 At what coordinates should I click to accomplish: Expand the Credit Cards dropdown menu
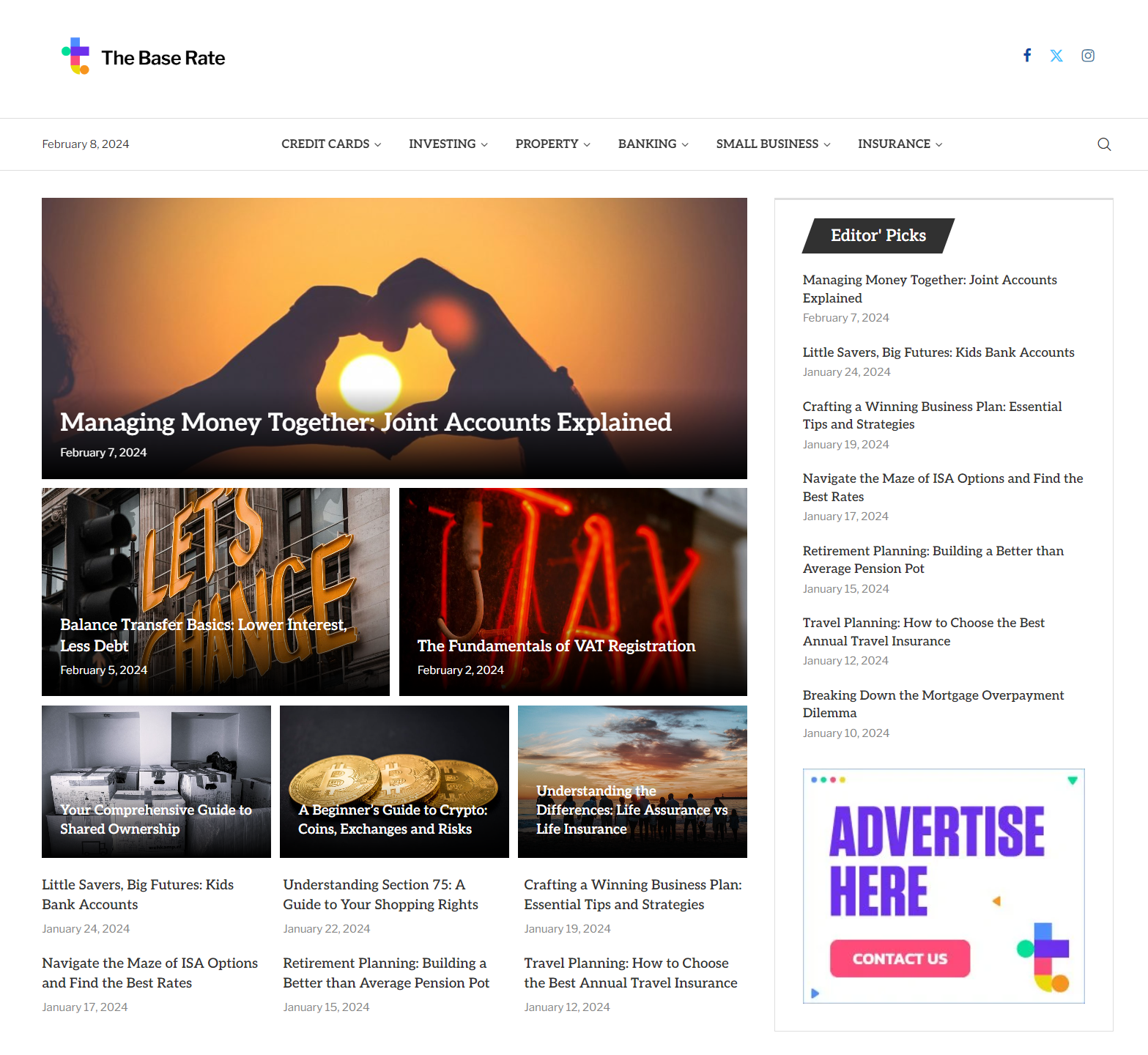[330, 144]
